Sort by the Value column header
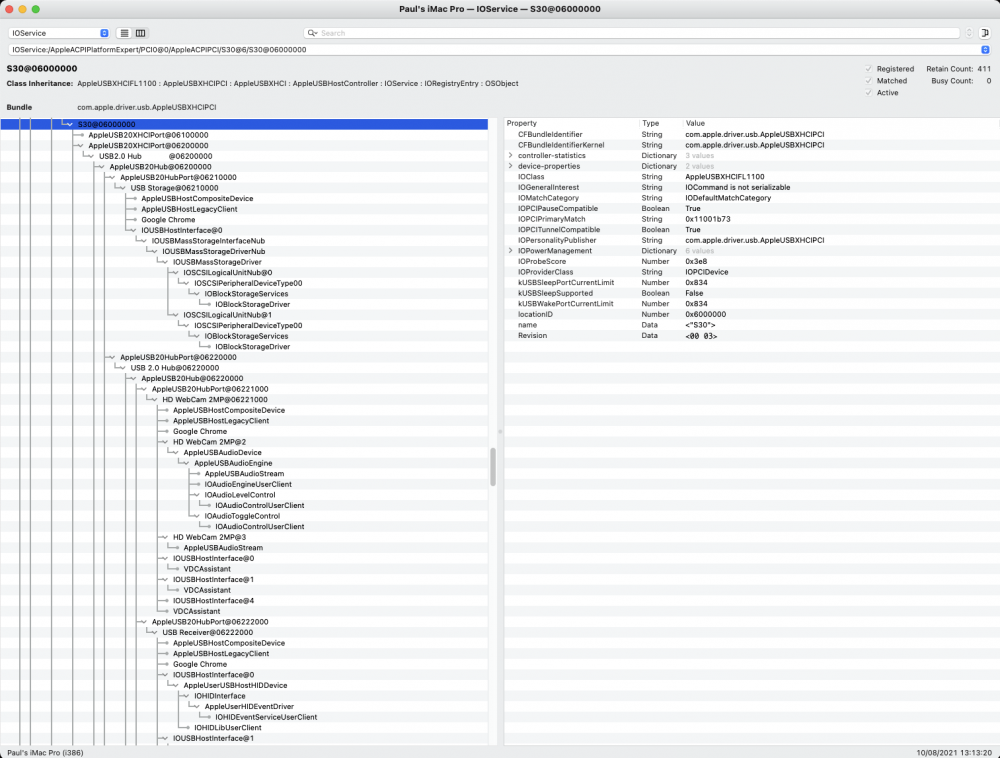This screenshot has width=1000, height=758. tap(839, 123)
